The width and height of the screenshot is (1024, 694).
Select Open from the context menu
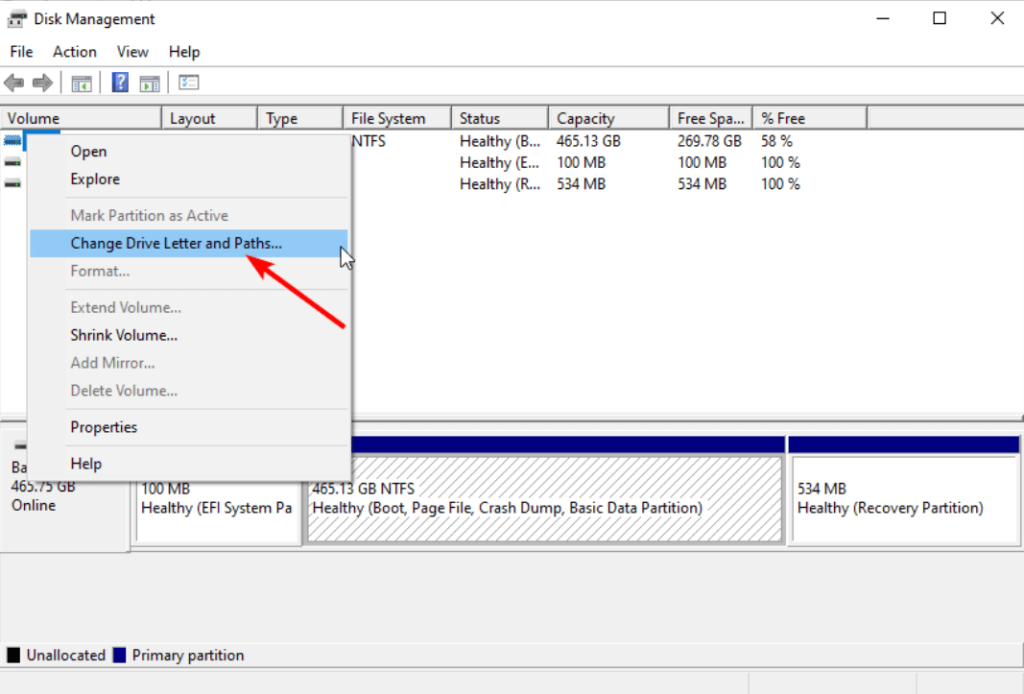pyautogui.click(x=88, y=151)
